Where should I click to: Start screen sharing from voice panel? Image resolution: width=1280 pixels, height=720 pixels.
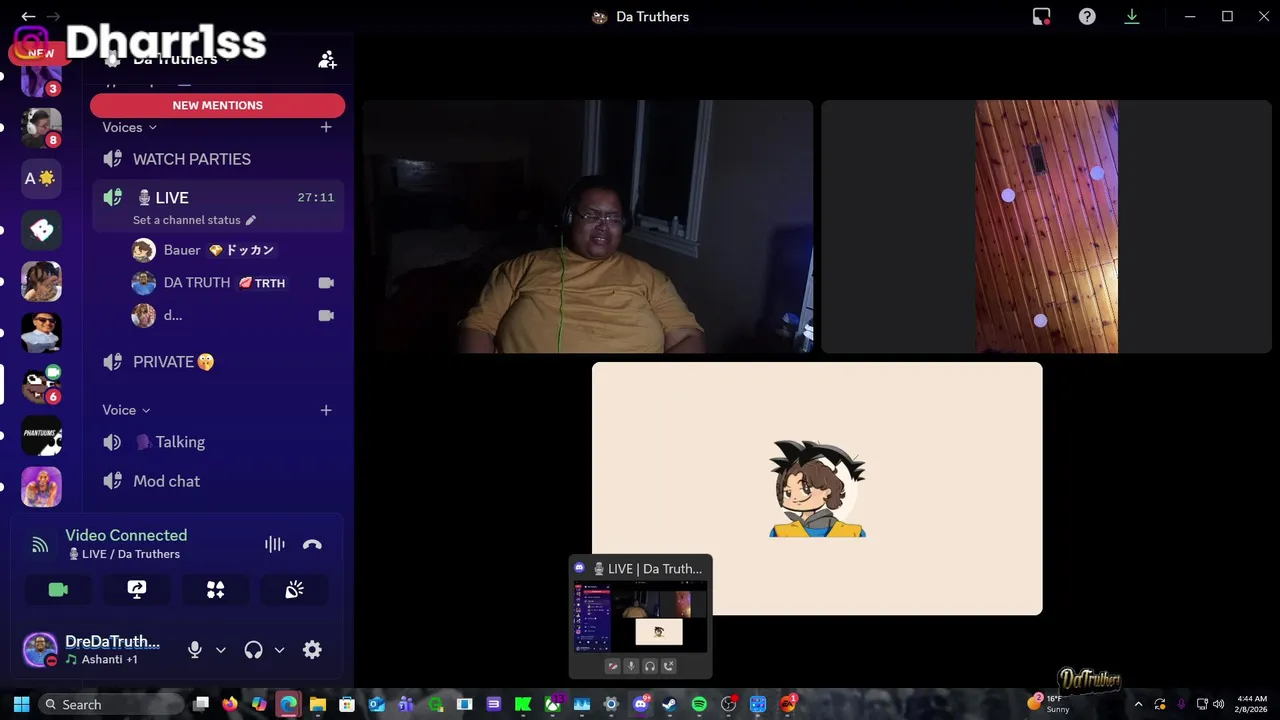click(x=137, y=590)
